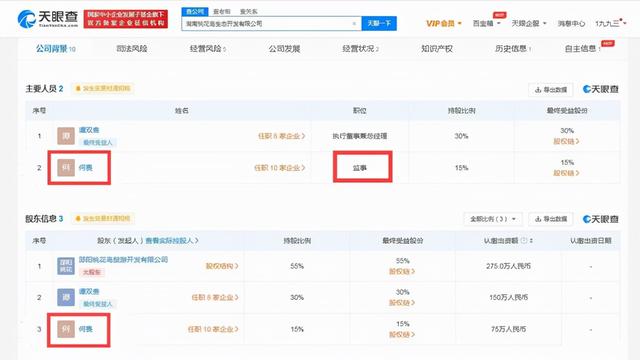This screenshot has width=640, height=360.
Task: Open the 邵阳桃花岛旅游开发有限公司 shareholder link
Action: click(x=123, y=259)
